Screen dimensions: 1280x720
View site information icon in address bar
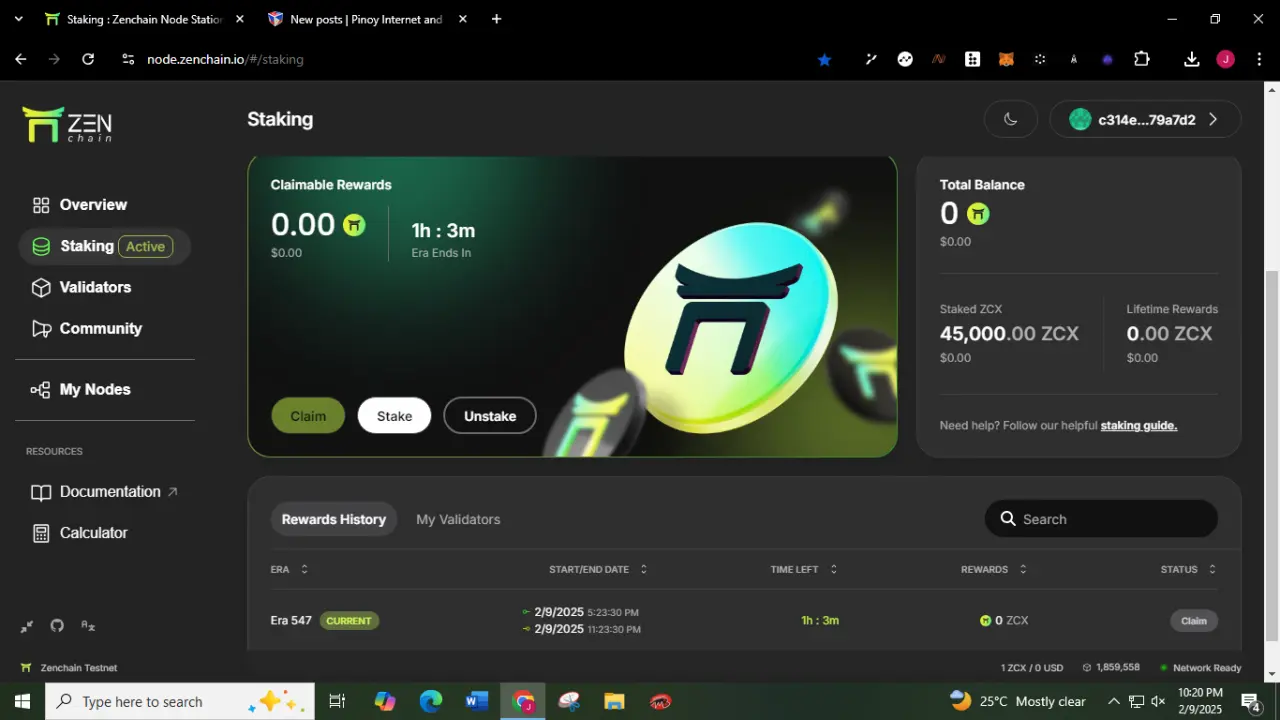[127, 59]
